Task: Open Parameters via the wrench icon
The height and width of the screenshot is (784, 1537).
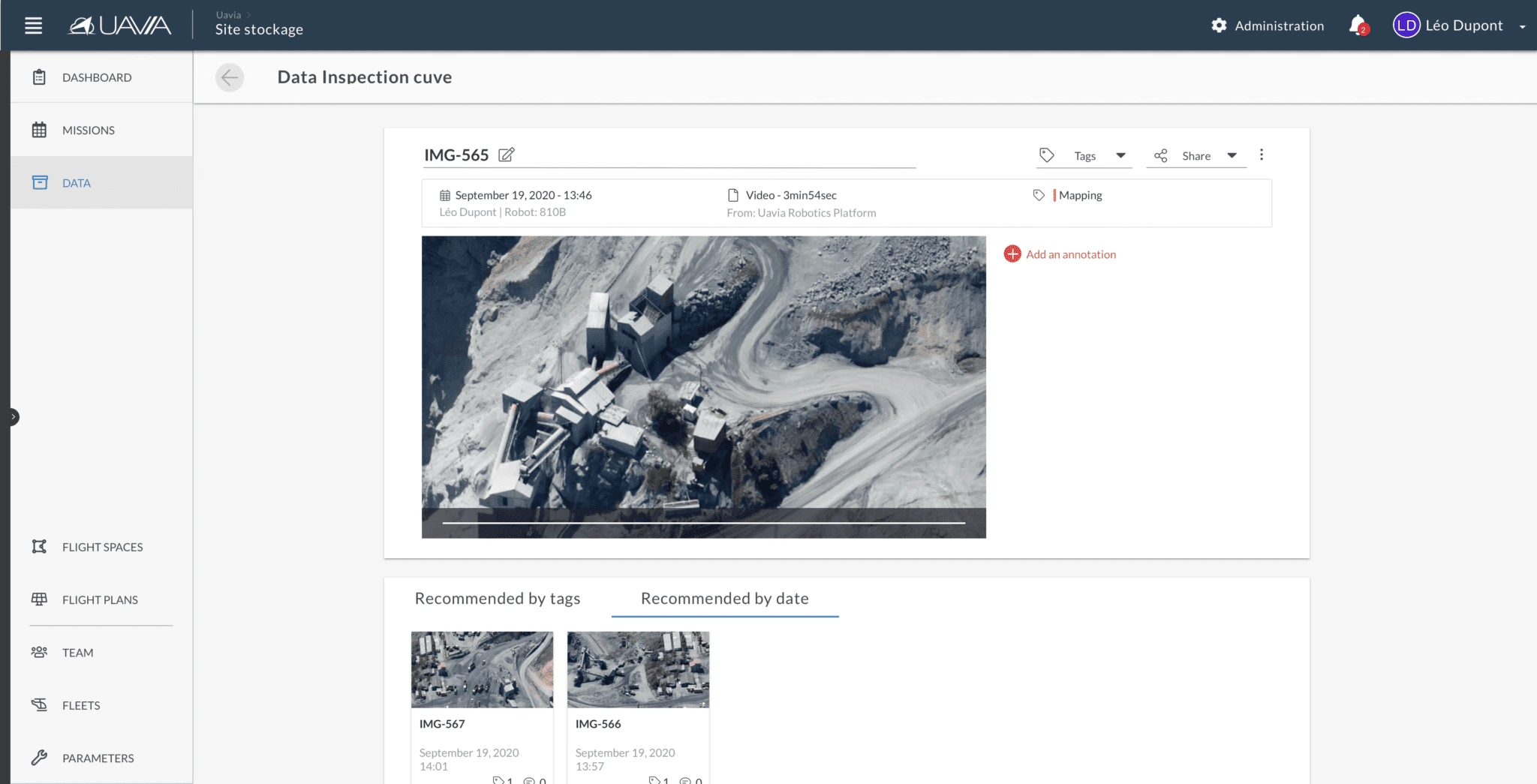Action: click(40, 757)
